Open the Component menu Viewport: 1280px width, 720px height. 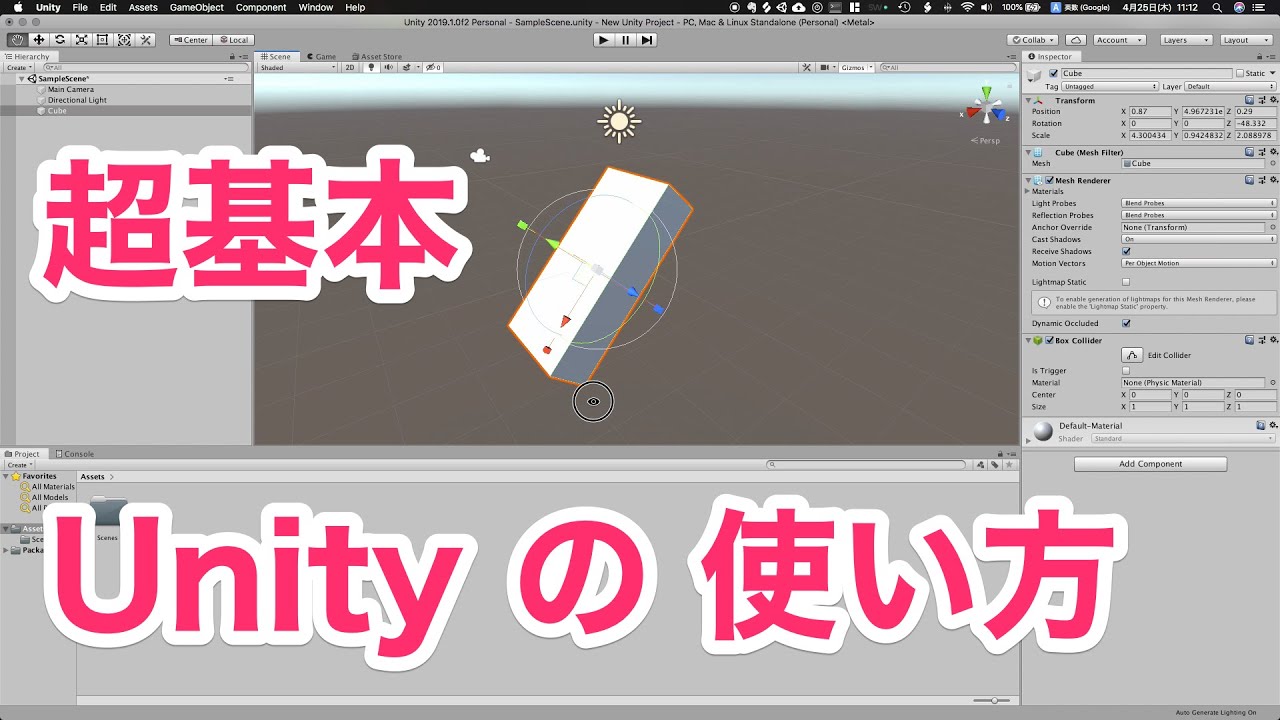tap(261, 7)
